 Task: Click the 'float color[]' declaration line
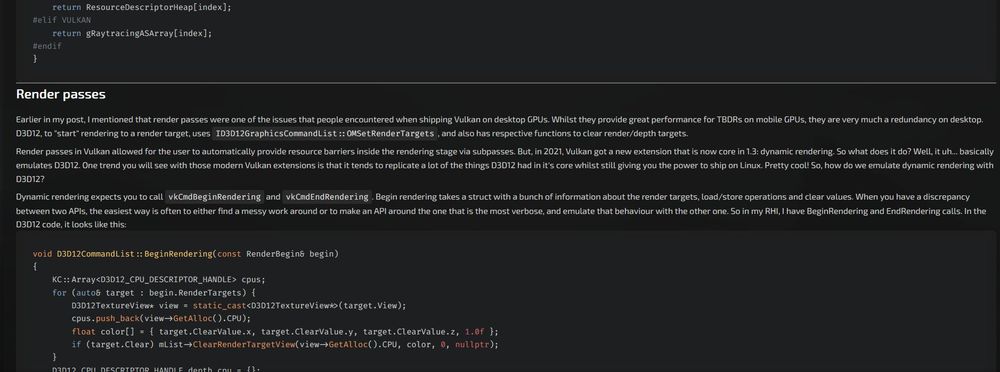(x=285, y=332)
